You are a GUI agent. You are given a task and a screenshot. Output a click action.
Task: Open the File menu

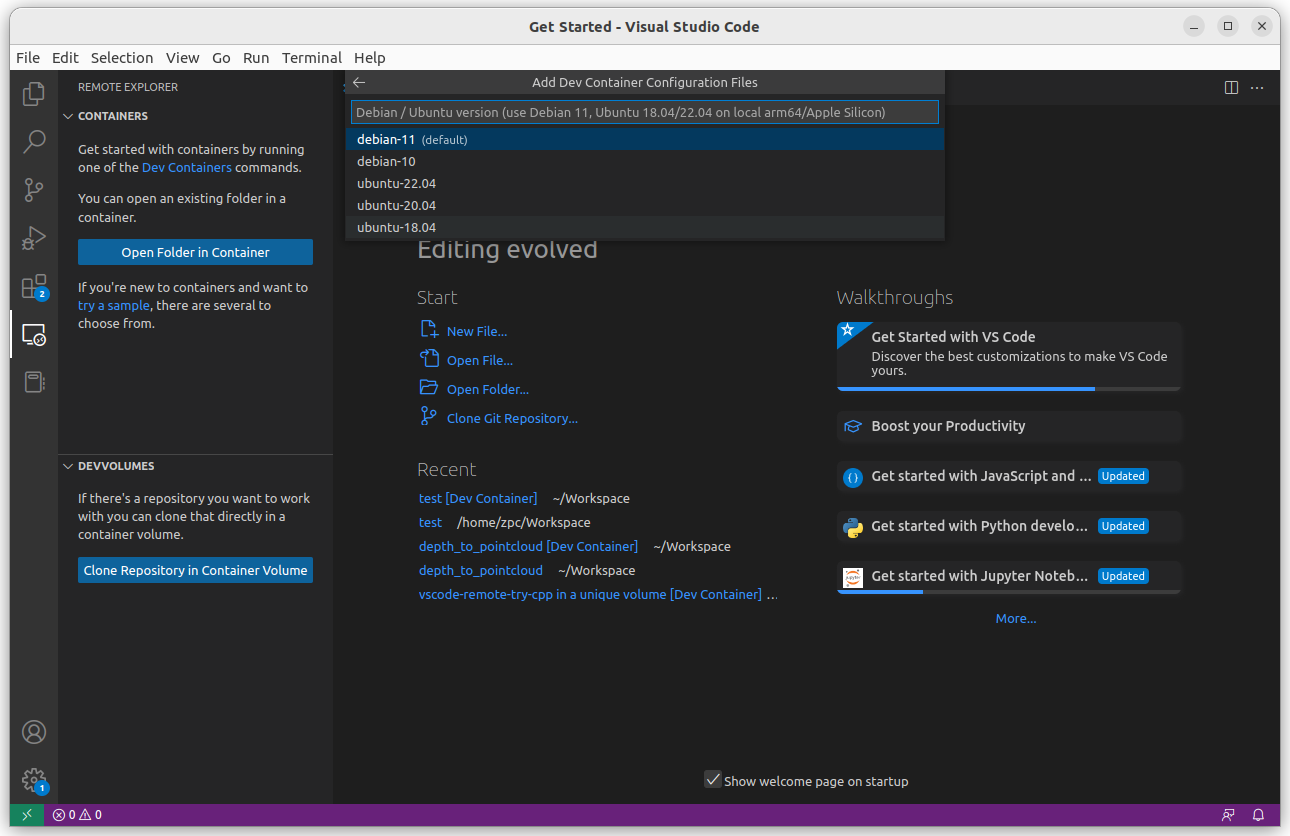coord(28,58)
